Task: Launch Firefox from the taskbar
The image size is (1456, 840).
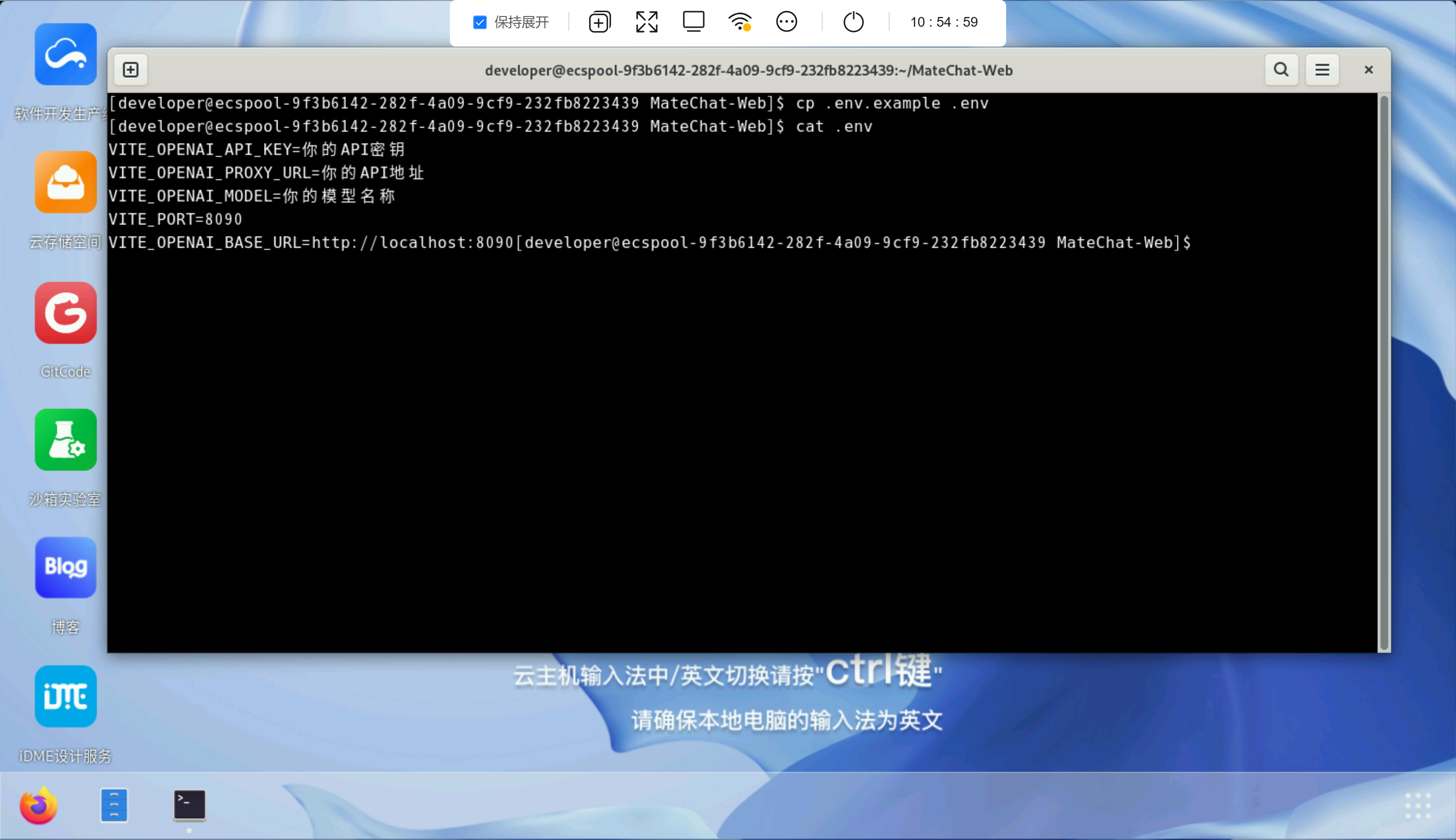Action: click(x=39, y=806)
